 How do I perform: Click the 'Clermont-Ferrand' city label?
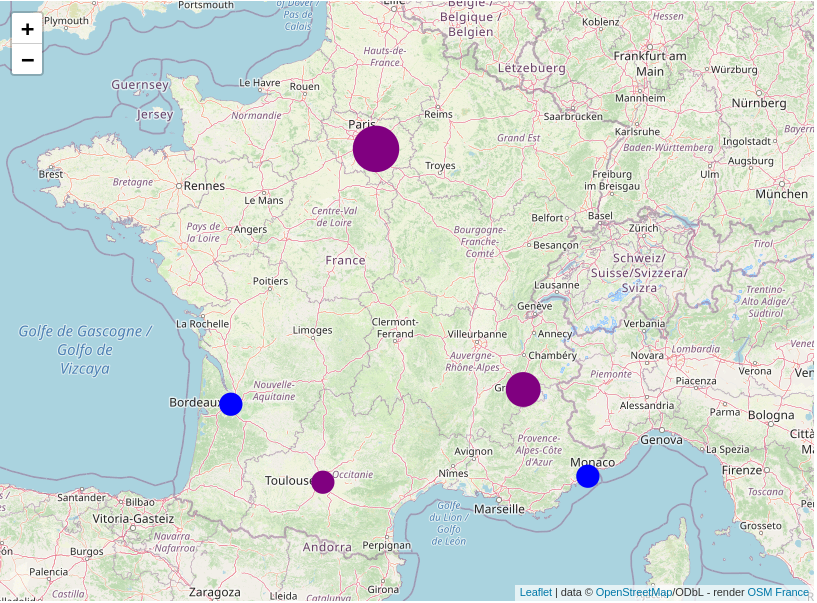point(395,328)
